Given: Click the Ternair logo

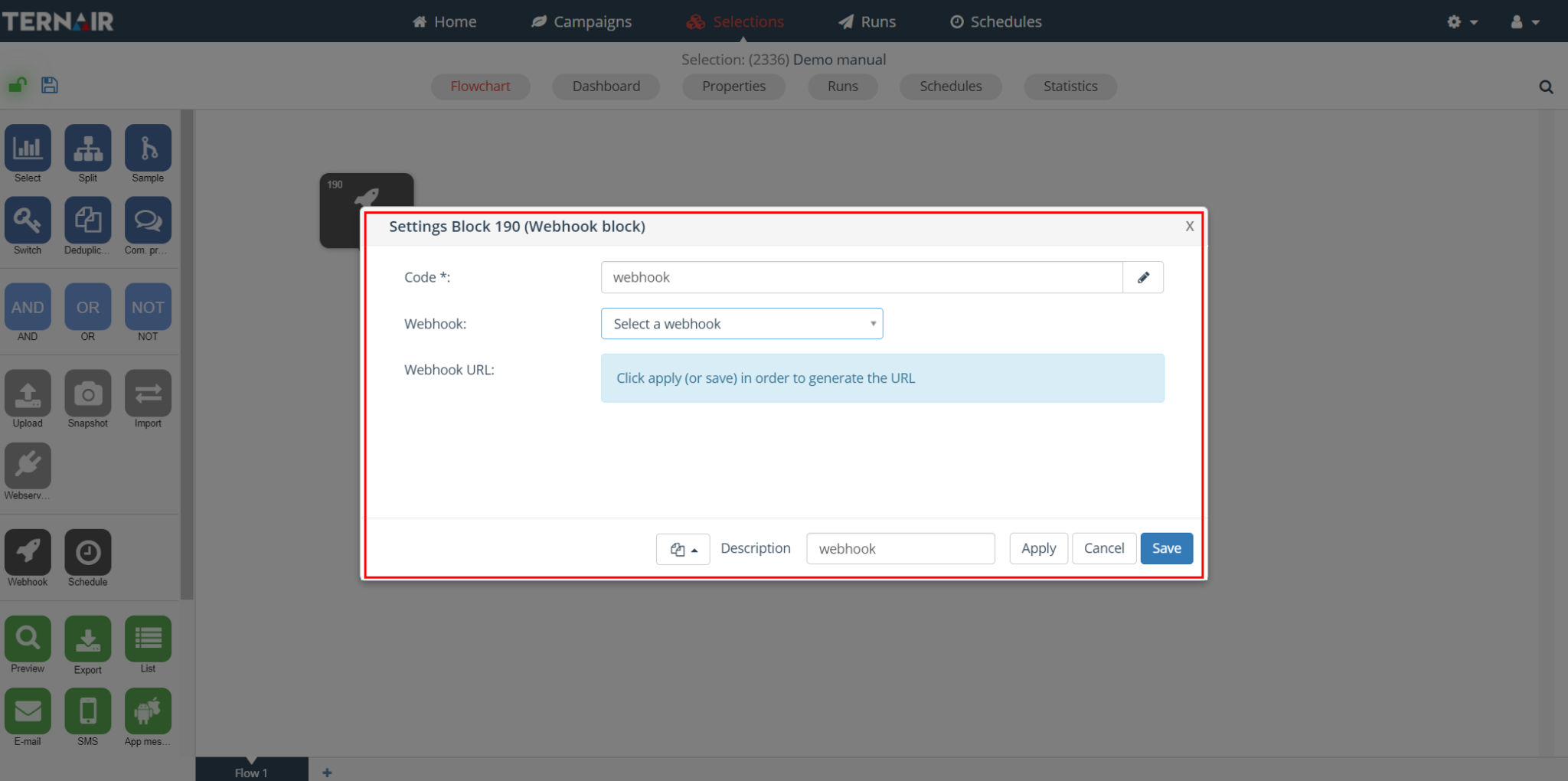Looking at the screenshot, I should (58, 21).
